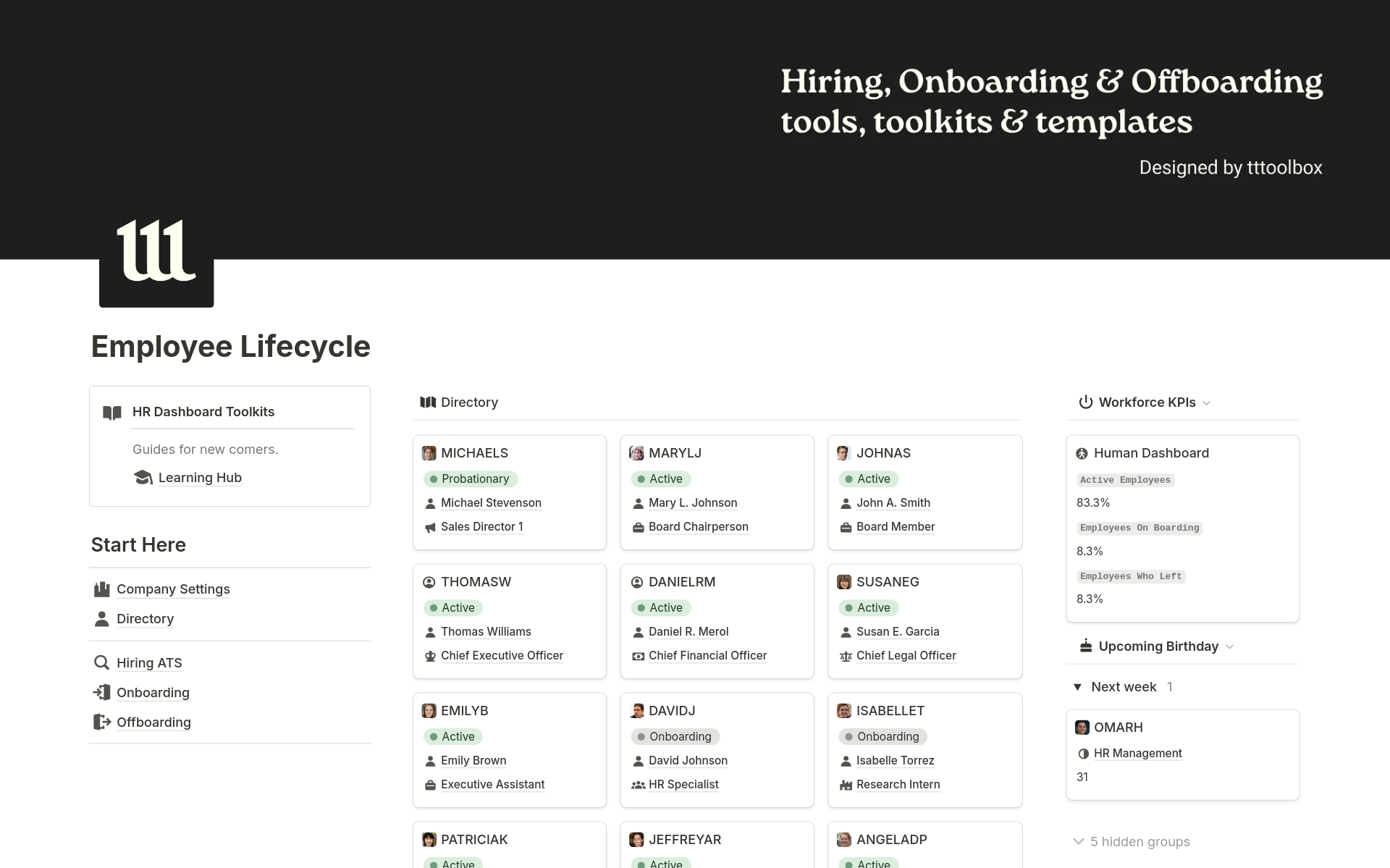Click the enter-door icon beside Onboarding
The image size is (1390, 868).
click(x=102, y=693)
